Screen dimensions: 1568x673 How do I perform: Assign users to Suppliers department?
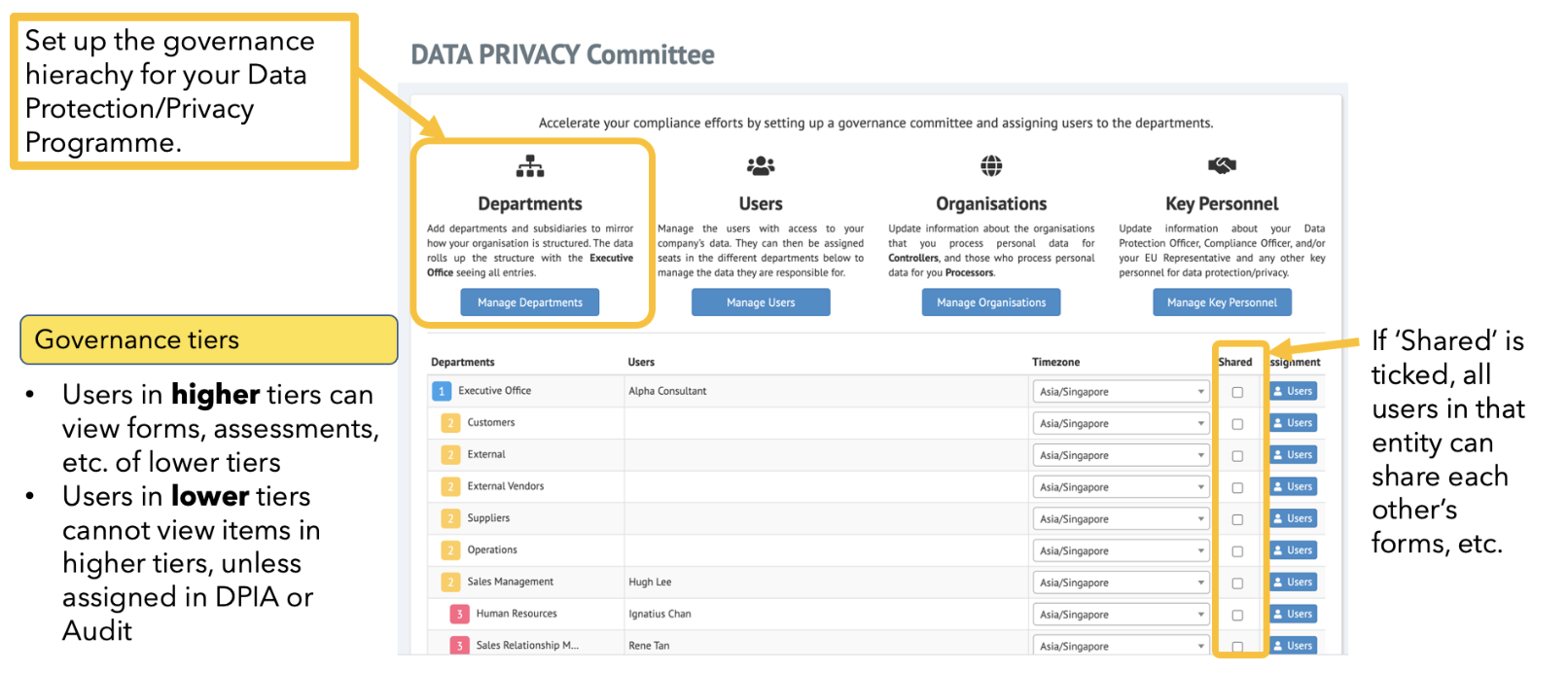(x=1294, y=518)
